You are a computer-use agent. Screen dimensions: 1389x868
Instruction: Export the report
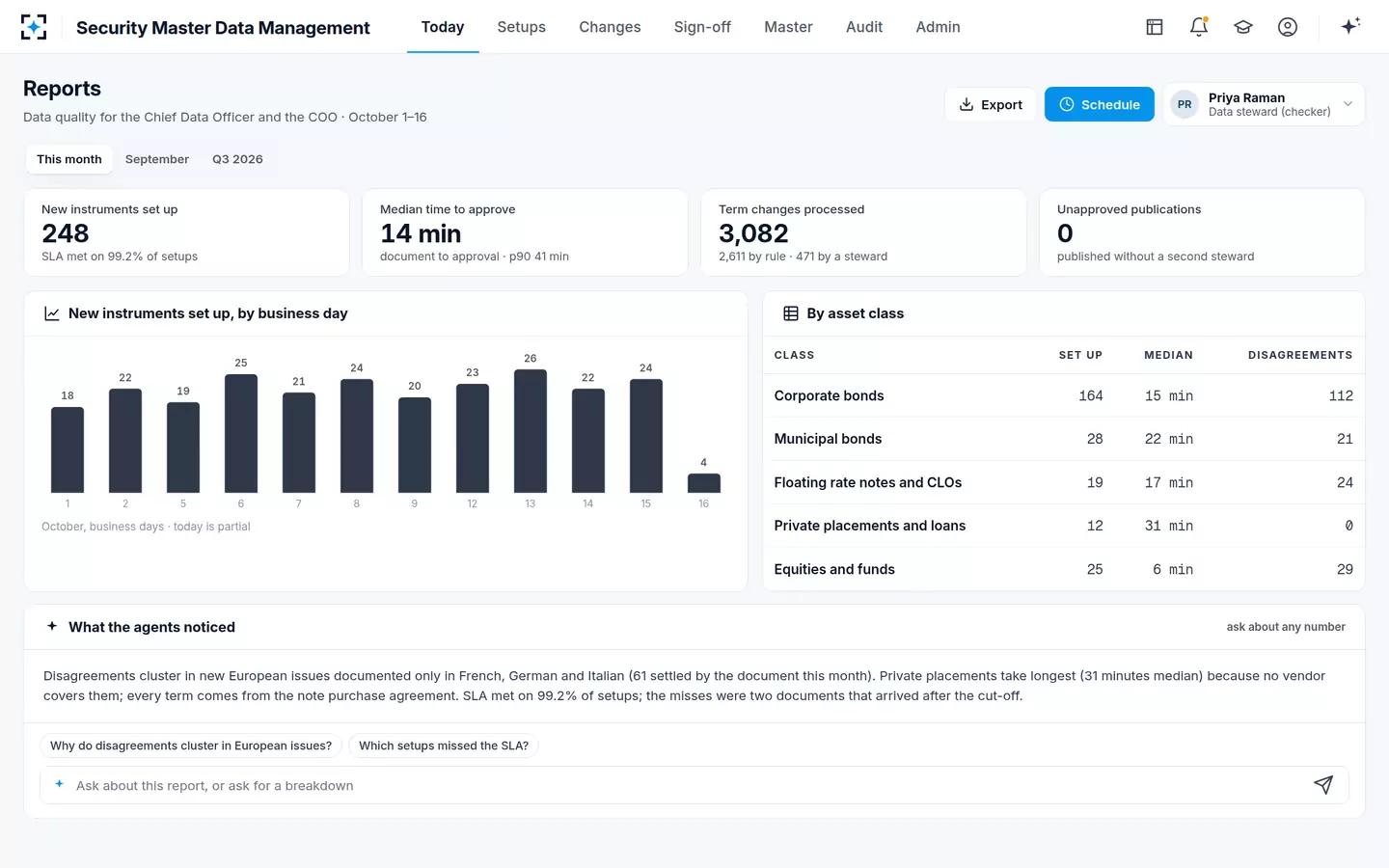pyautogui.click(x=991, y=104)
